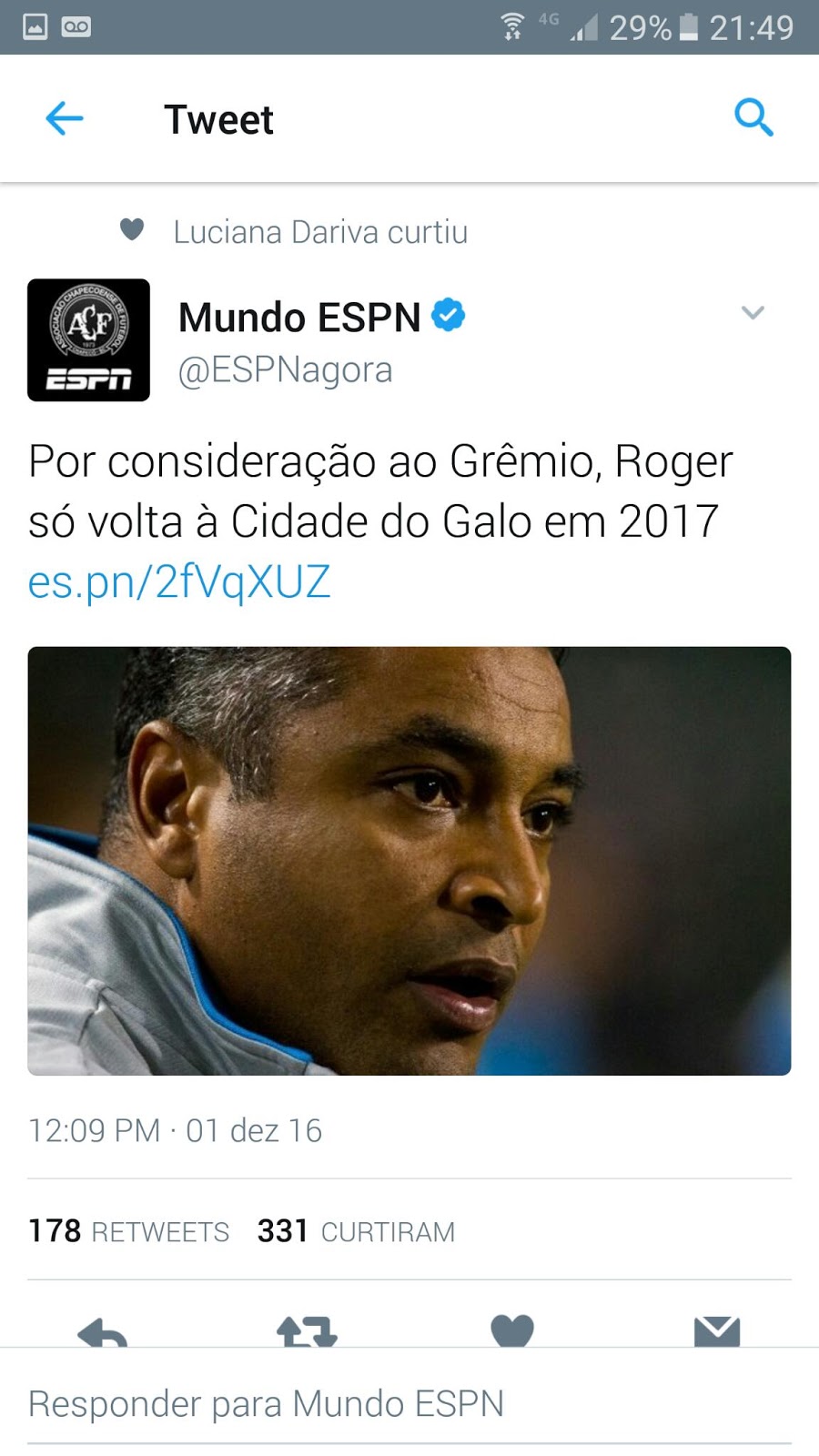
Task: View the Mundo ESPN account name
Action: click(299, 318)
